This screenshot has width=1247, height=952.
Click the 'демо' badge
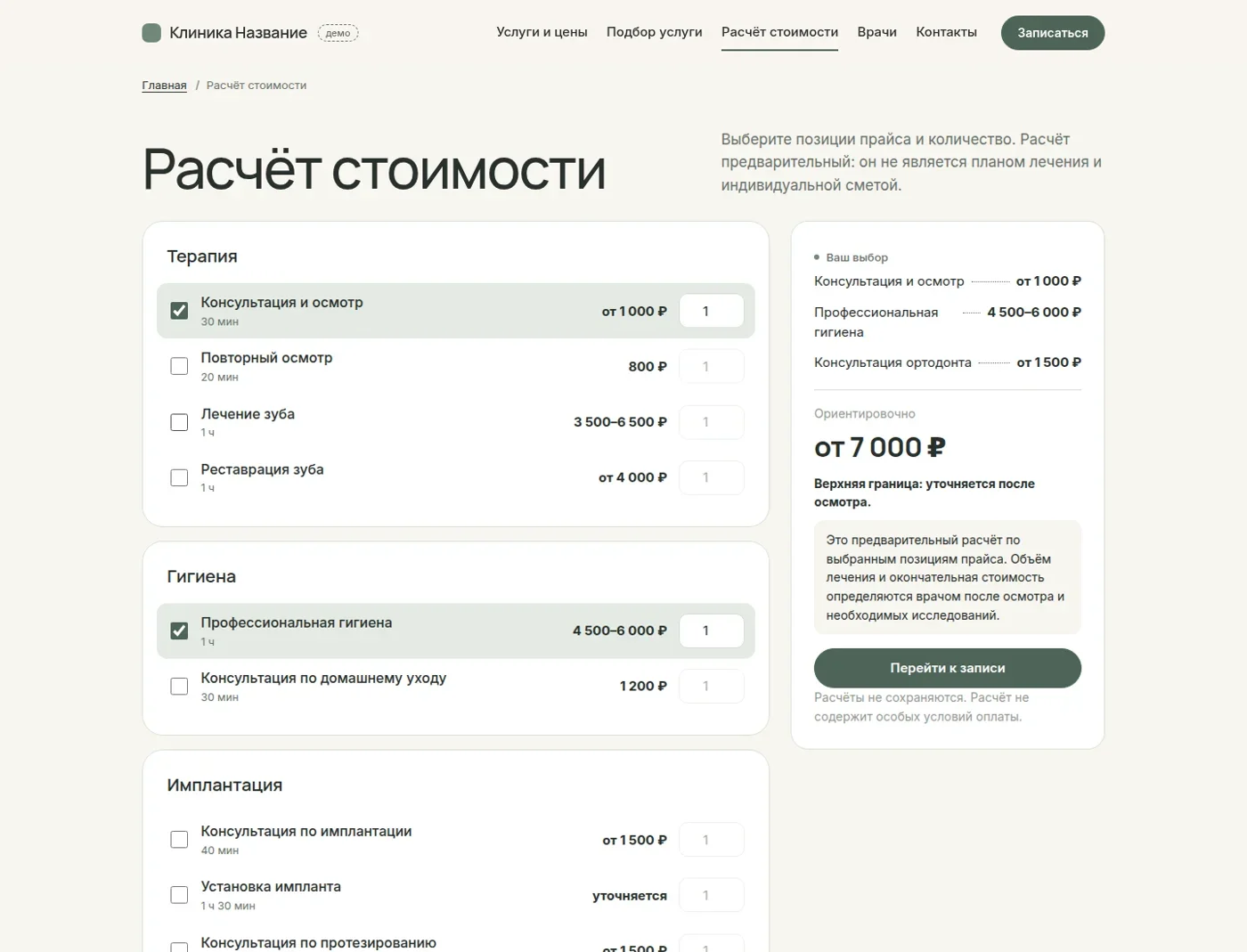tap(338, 33)
